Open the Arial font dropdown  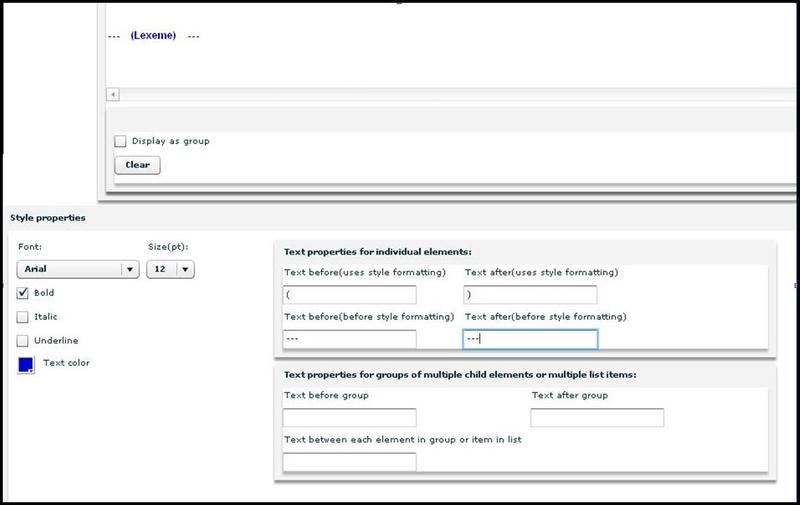(78, 269)
